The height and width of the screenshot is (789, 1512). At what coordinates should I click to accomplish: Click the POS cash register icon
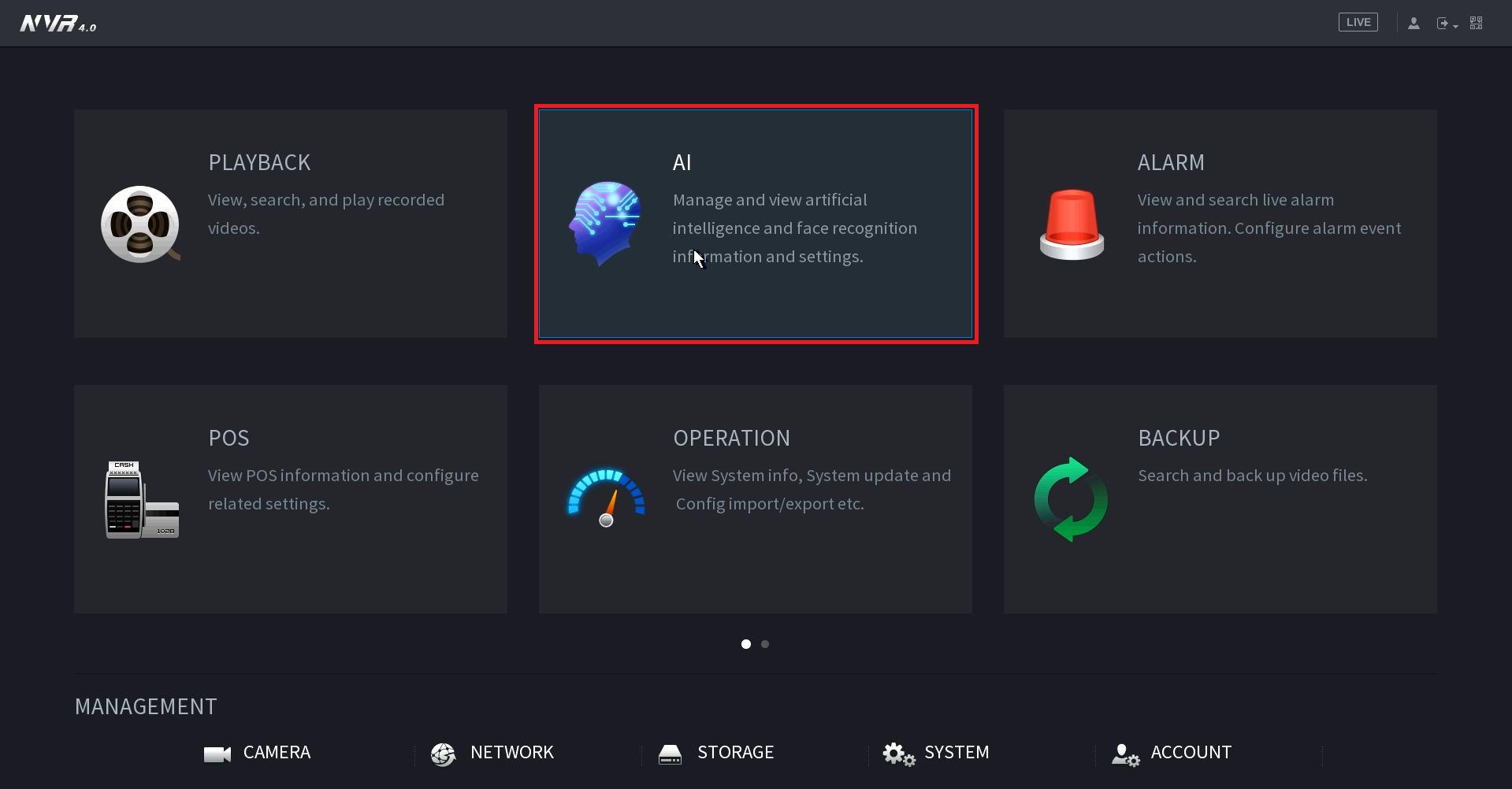(142, 500)
